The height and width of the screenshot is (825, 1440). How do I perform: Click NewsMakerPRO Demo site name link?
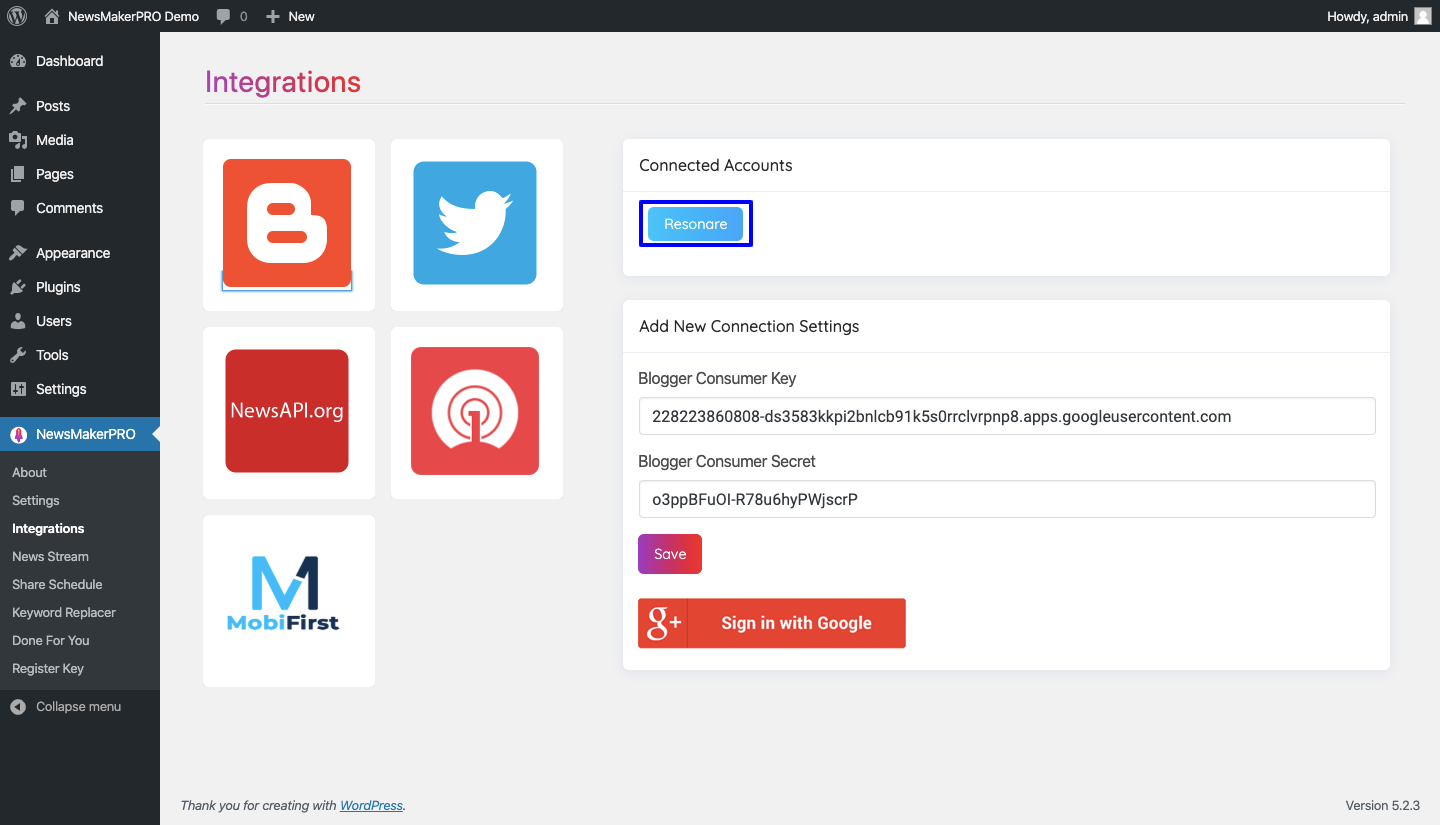tap(133, 16)
